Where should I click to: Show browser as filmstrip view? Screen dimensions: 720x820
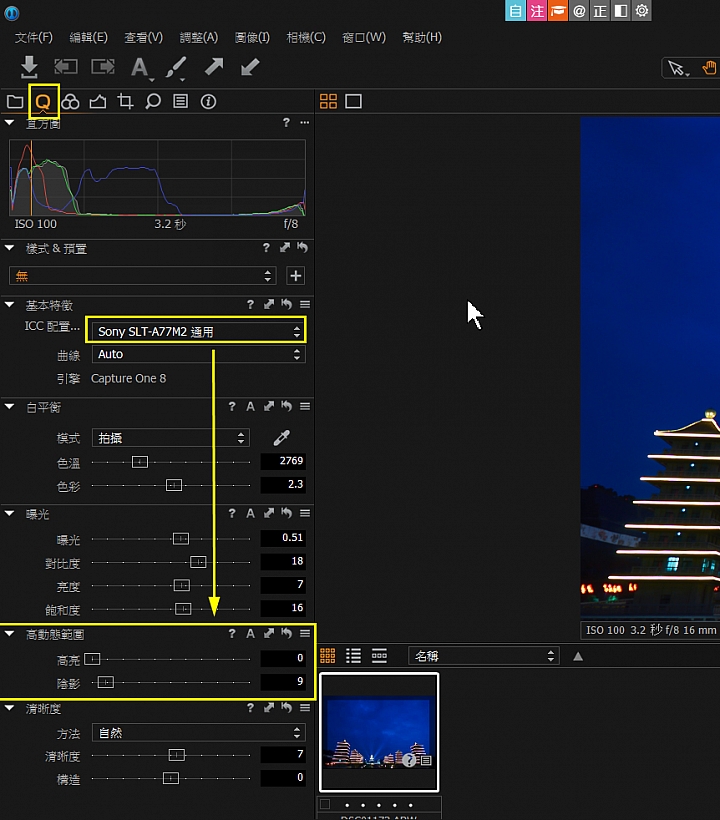[x=379, y=655]
